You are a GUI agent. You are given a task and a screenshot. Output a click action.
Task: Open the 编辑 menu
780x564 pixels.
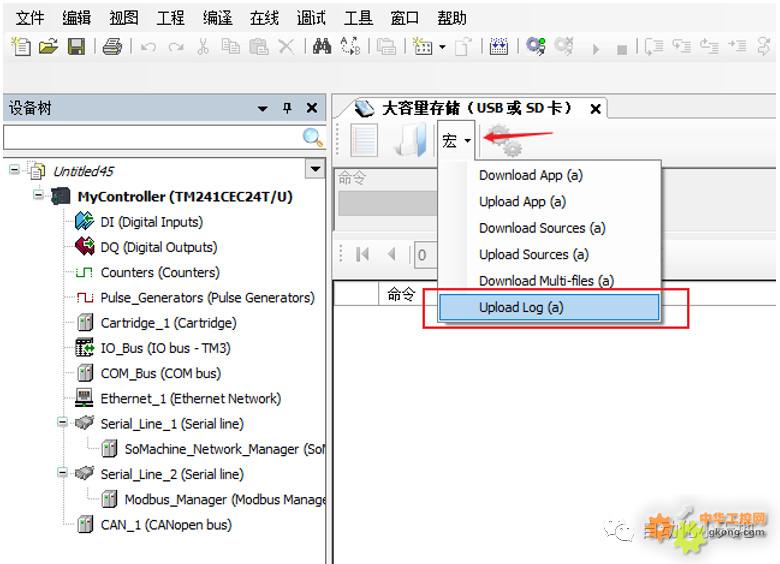(76, 18)
